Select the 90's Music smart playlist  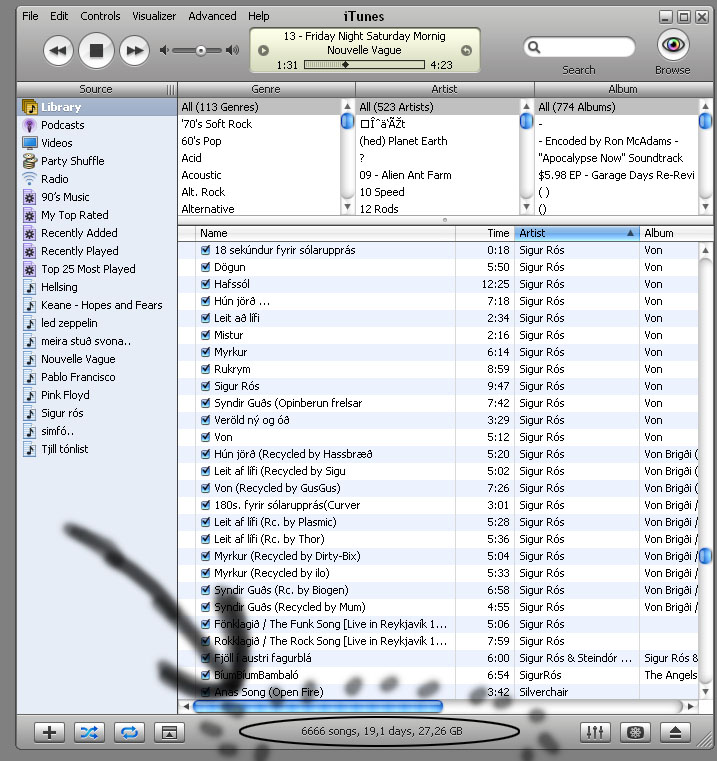(65, 197)
